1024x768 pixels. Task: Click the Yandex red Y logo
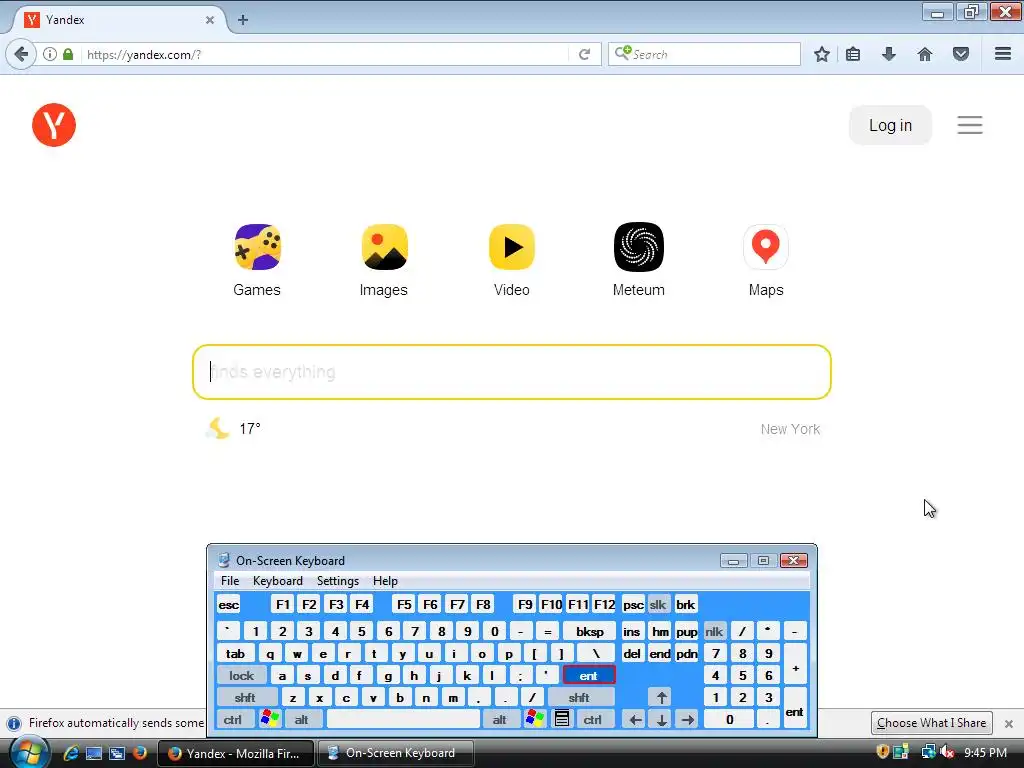click(54, 125)
